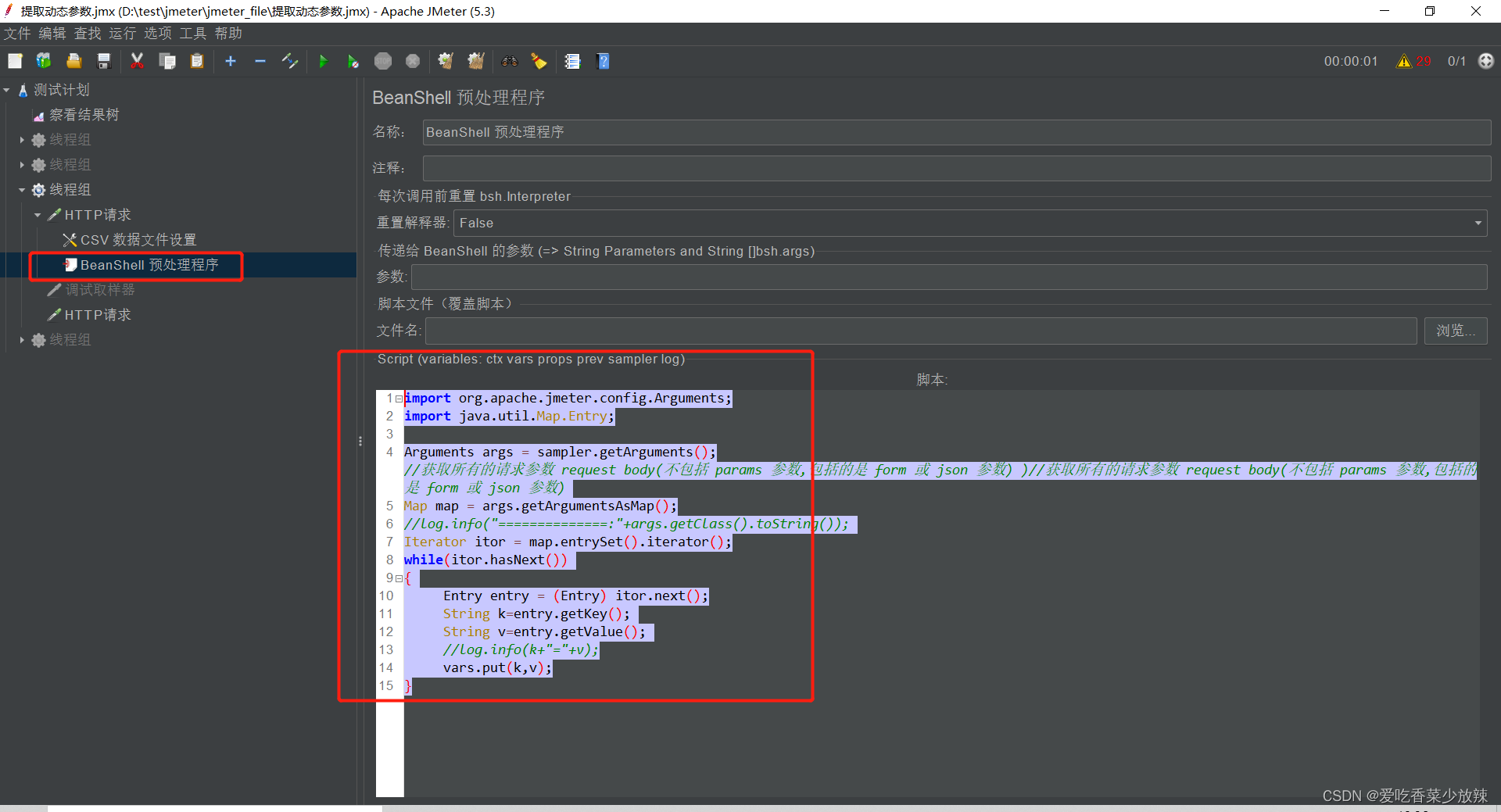Expand the first disabled 线程组 node
This screenshot has height=812, width=1501.
(x=22, y=140)
